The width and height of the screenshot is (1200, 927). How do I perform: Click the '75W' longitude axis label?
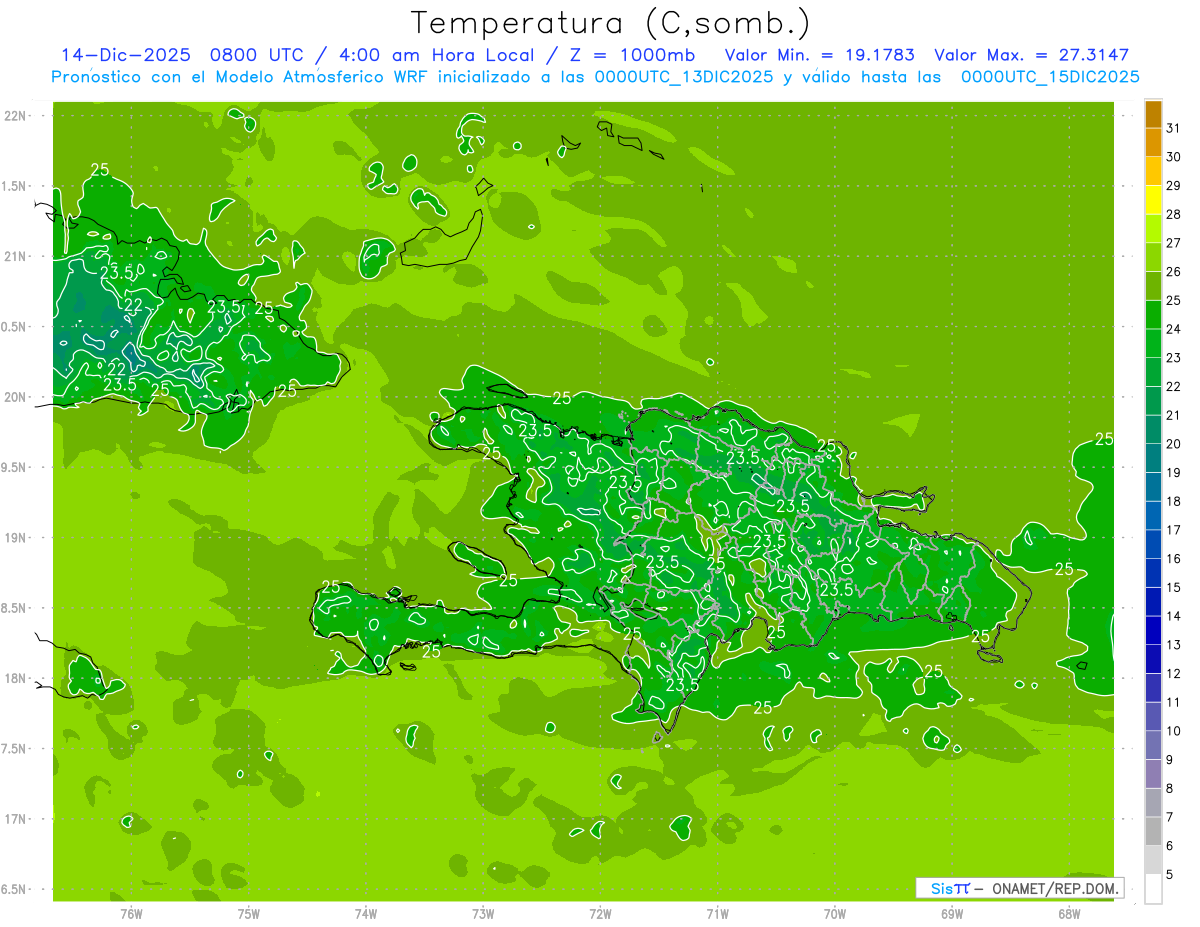coord(249,913)
